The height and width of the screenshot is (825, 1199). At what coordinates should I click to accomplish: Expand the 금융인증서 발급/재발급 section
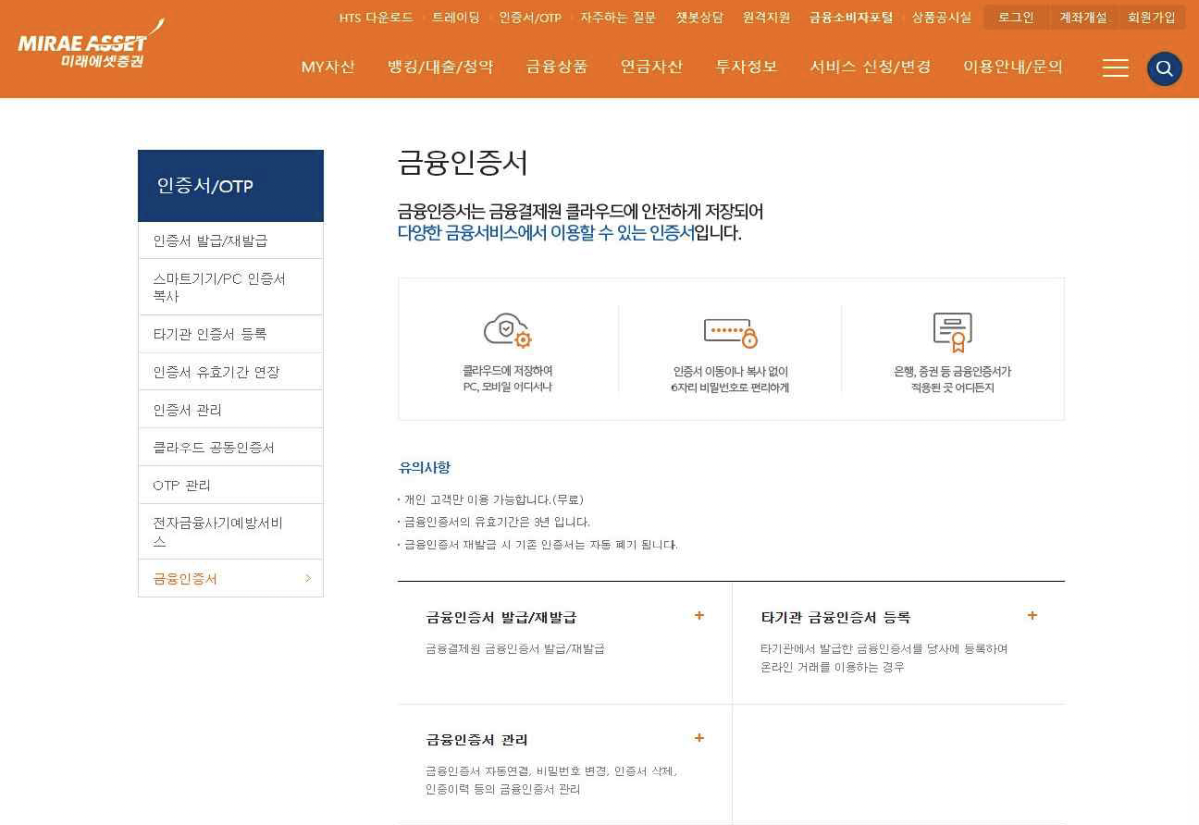click(x=698, y=617)
